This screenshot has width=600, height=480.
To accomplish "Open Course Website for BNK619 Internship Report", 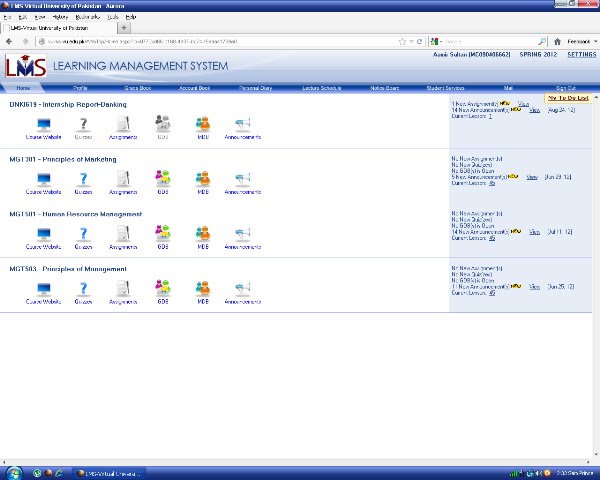I will pos(43,128).
